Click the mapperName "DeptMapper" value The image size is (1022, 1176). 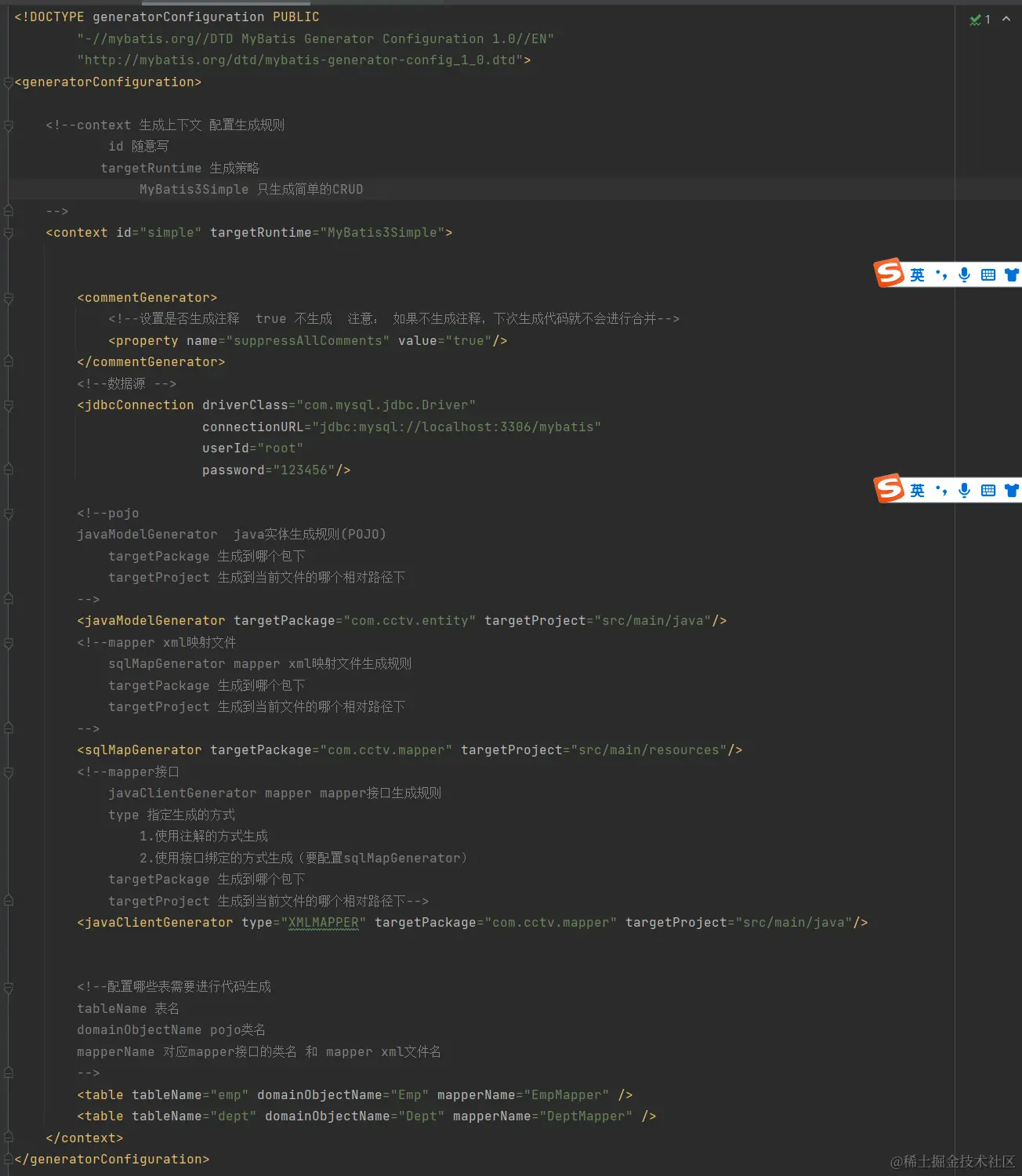pyautogui.click(x=586, y=1116)
